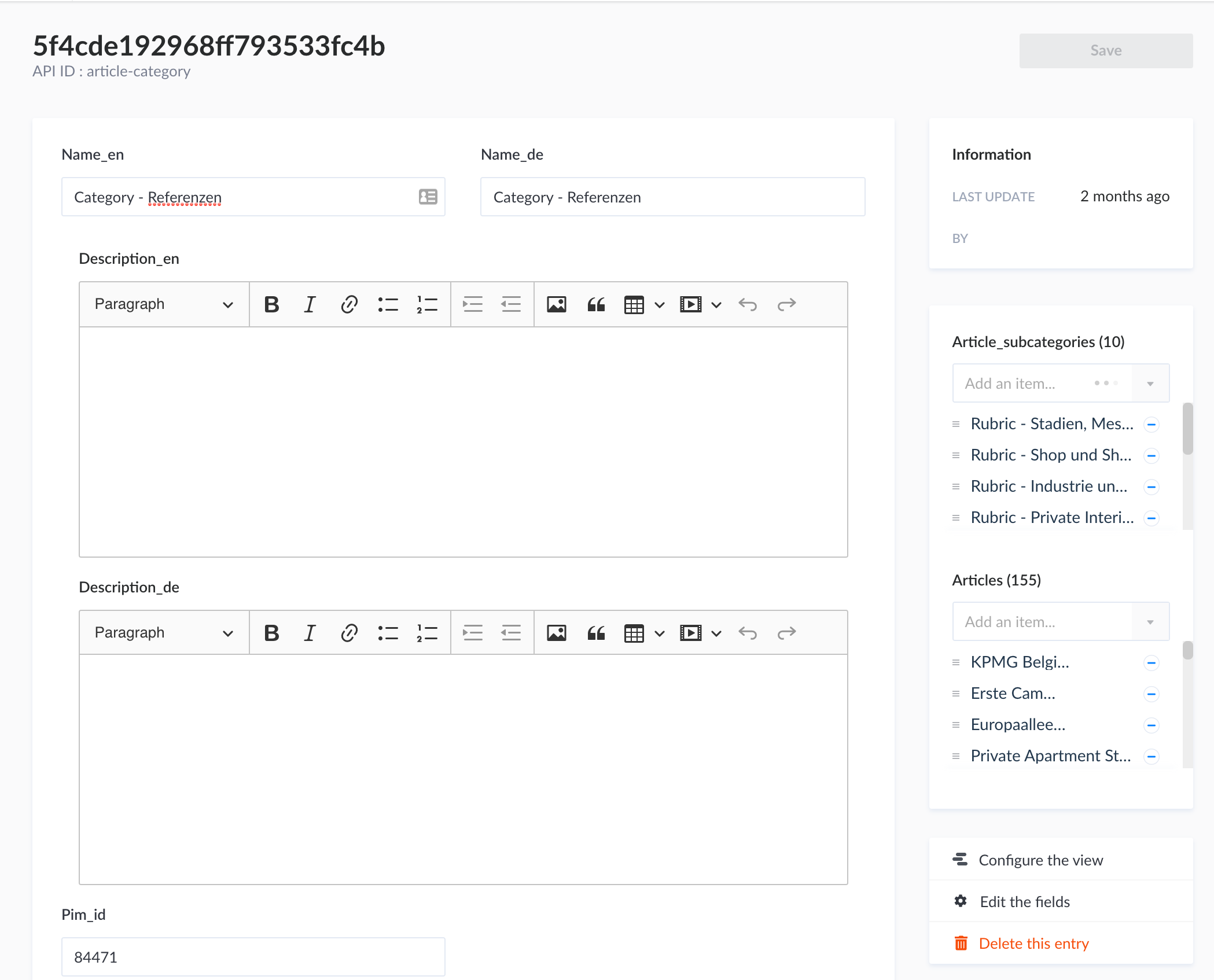
Task: Redo last change in Description_de editor
Action: [786, 632]
